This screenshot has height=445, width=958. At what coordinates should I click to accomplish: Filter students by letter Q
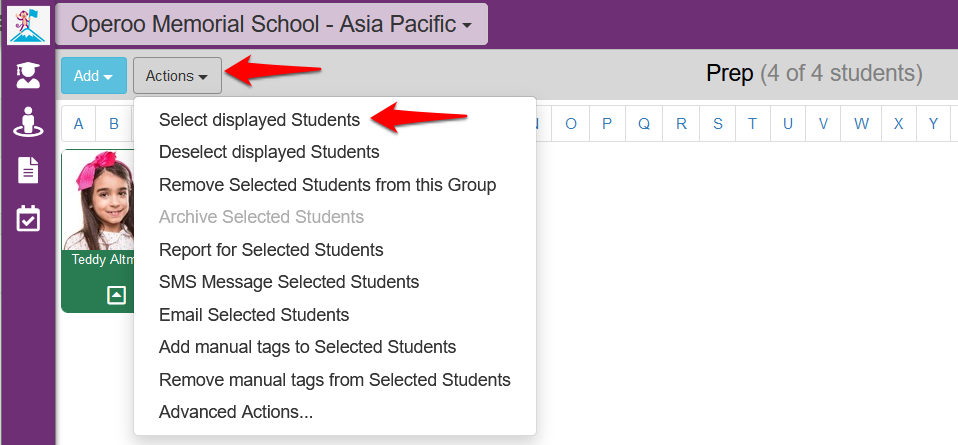pyautogui.click(x=644, y=123)
